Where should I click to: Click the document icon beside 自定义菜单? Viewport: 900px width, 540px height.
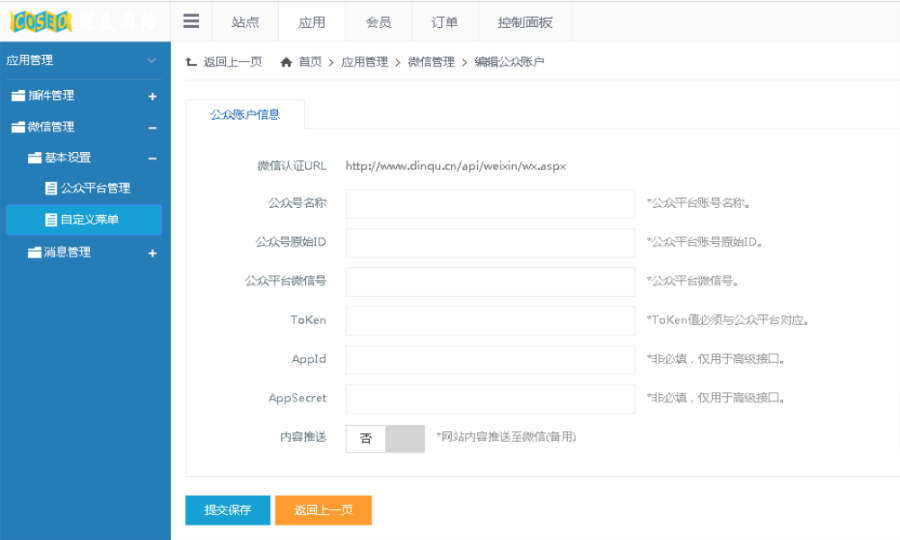click(51, 220)
